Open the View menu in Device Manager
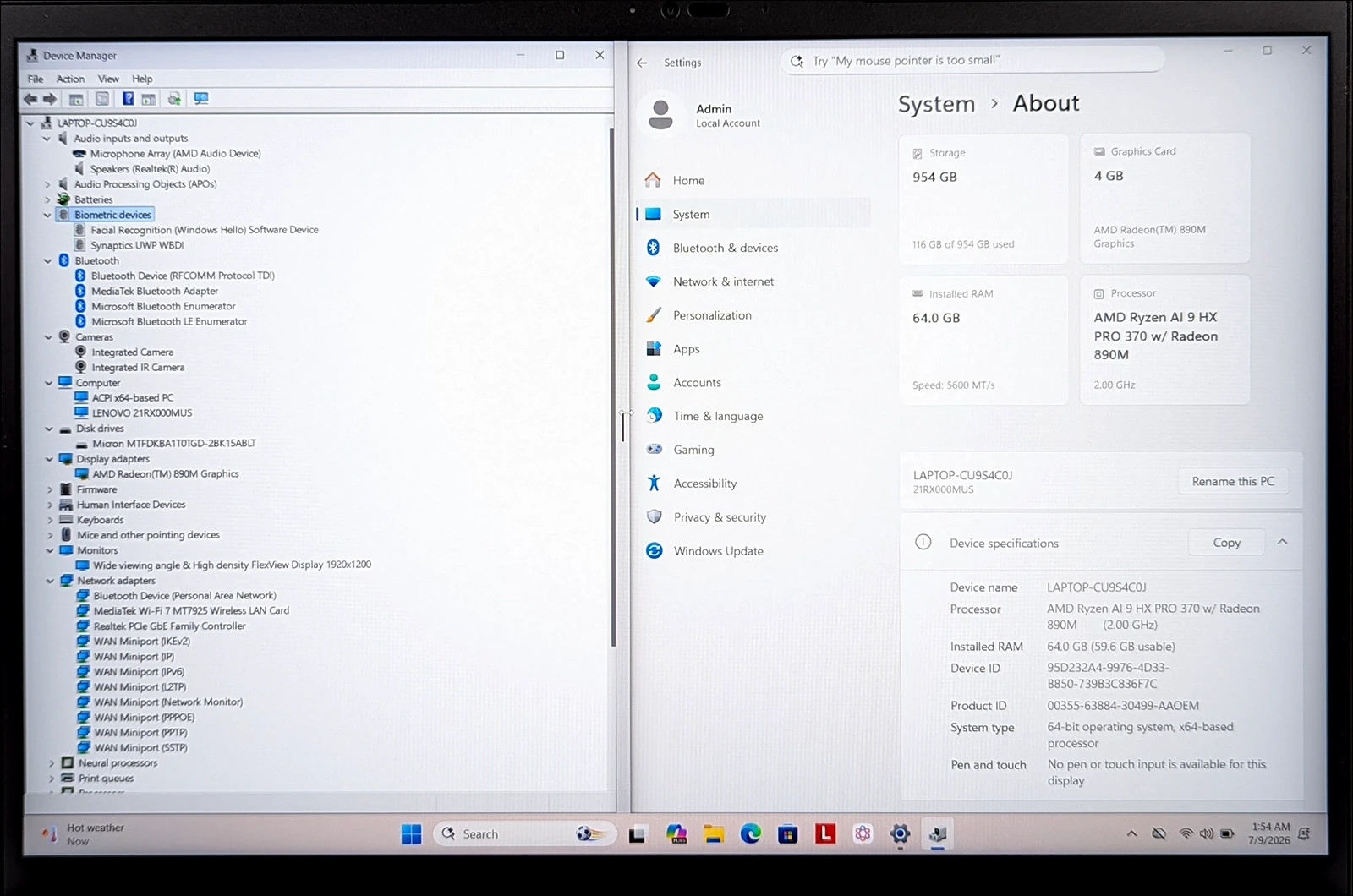 click(108, 79)
